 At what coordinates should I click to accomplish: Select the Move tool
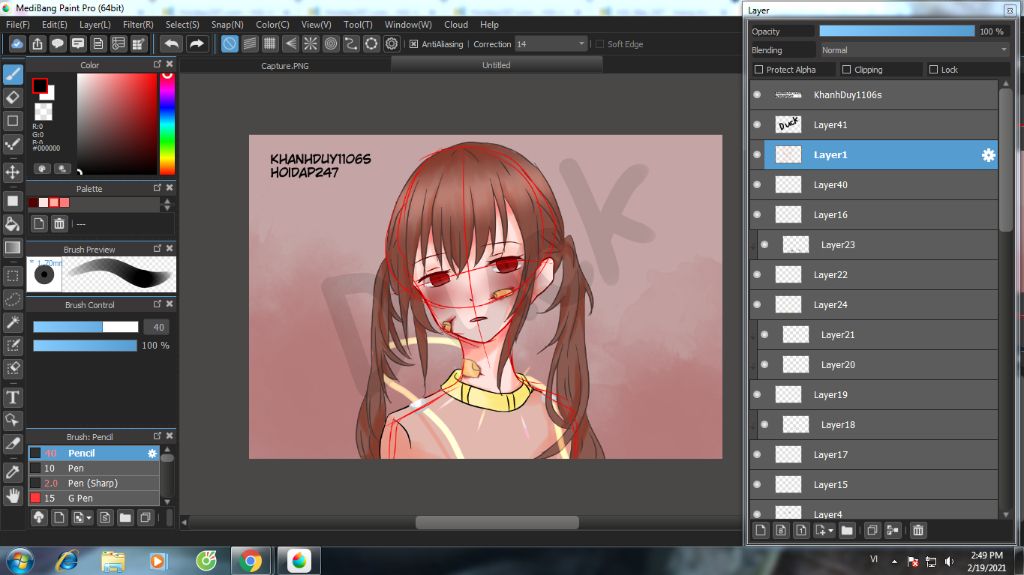(x=12, y=172)
